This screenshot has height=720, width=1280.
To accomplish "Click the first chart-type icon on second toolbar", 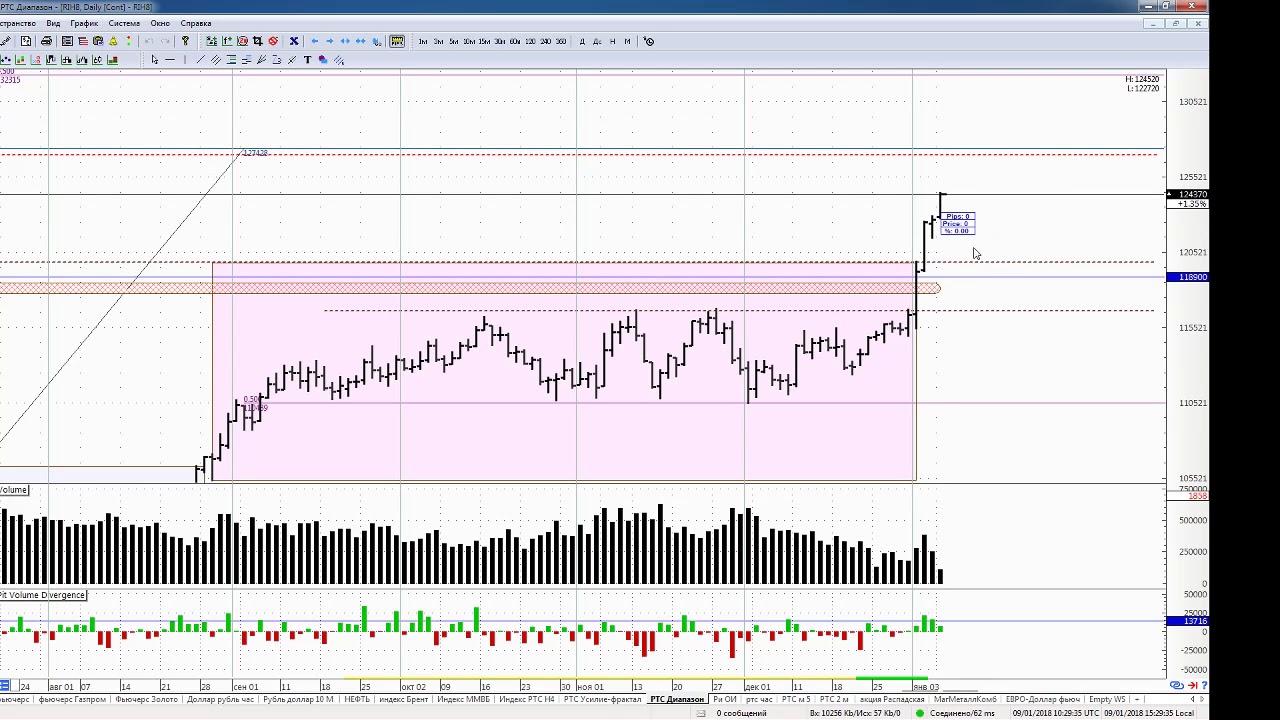I will point(6,60).
